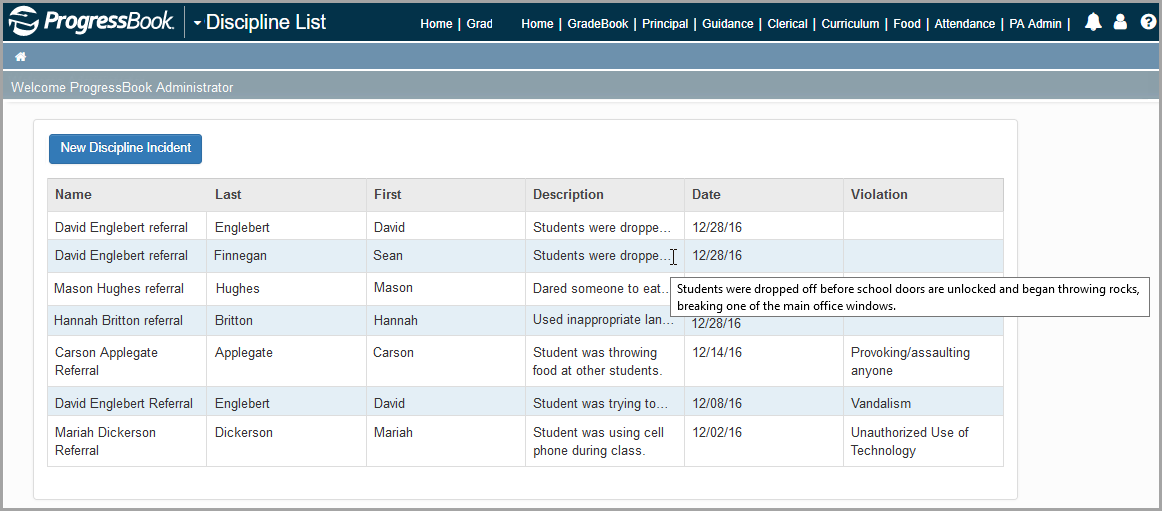Open the Principal menu
The width and height of the screenshot is (1162, 511).
point(665,24)
